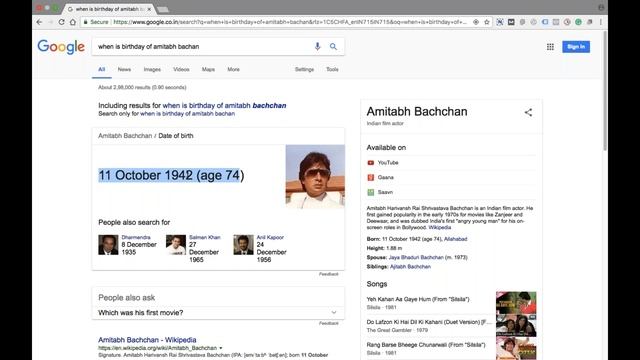Click the browser address bar URL
Image resolution: width=640 pixels, height=360 pixels.
(290, 22)
